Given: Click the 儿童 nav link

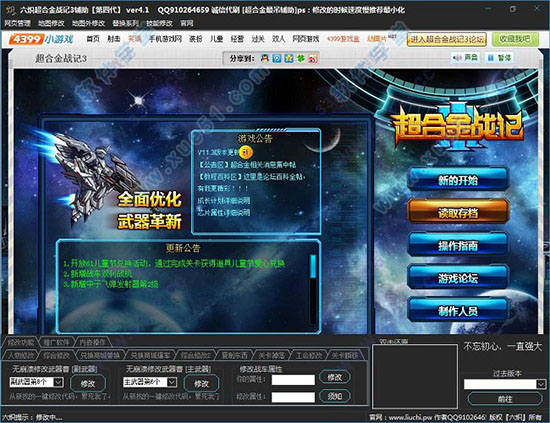Looking at the screenshot, I should click(216, 39).
